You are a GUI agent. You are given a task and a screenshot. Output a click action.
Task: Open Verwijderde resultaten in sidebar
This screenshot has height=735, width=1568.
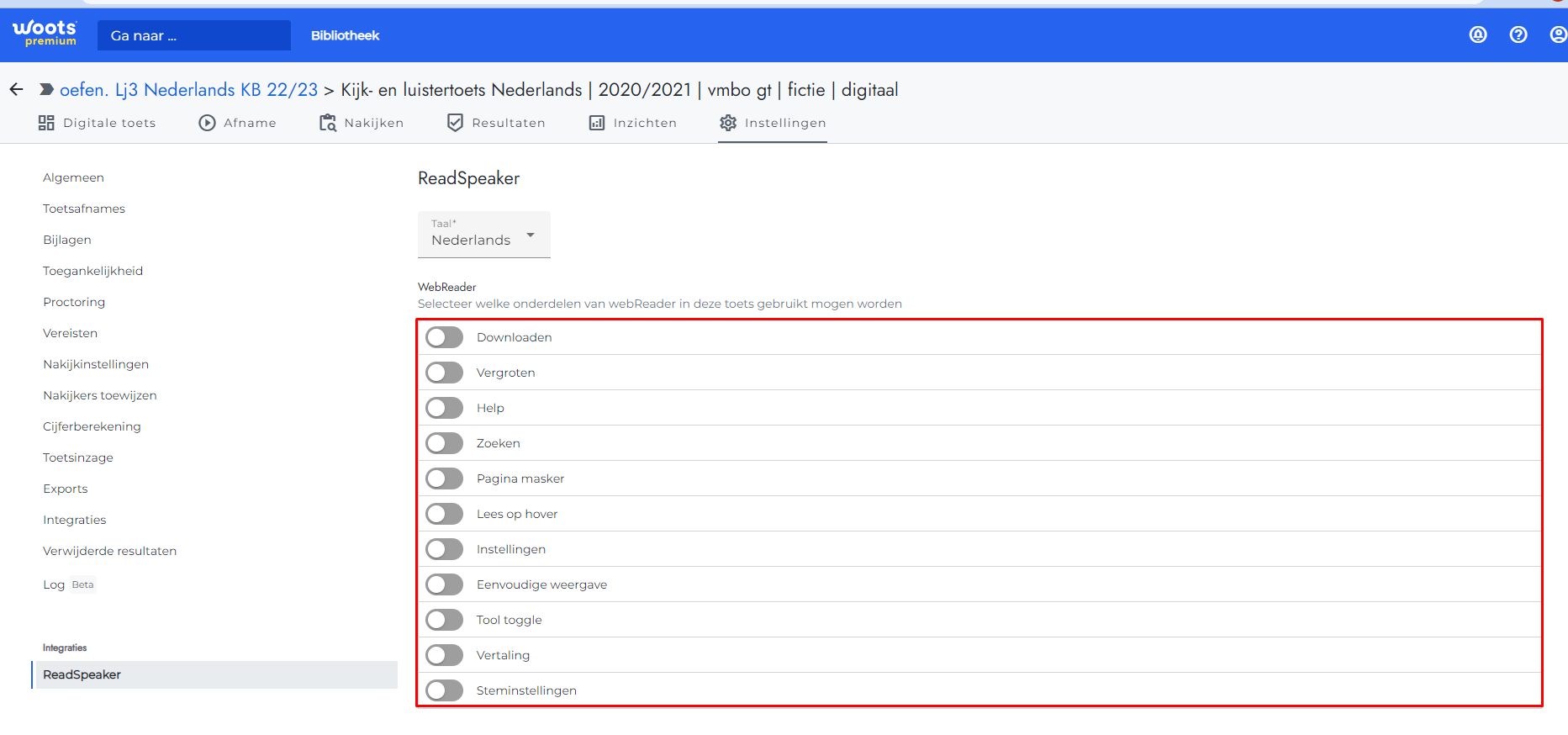(x=110, y=551)
